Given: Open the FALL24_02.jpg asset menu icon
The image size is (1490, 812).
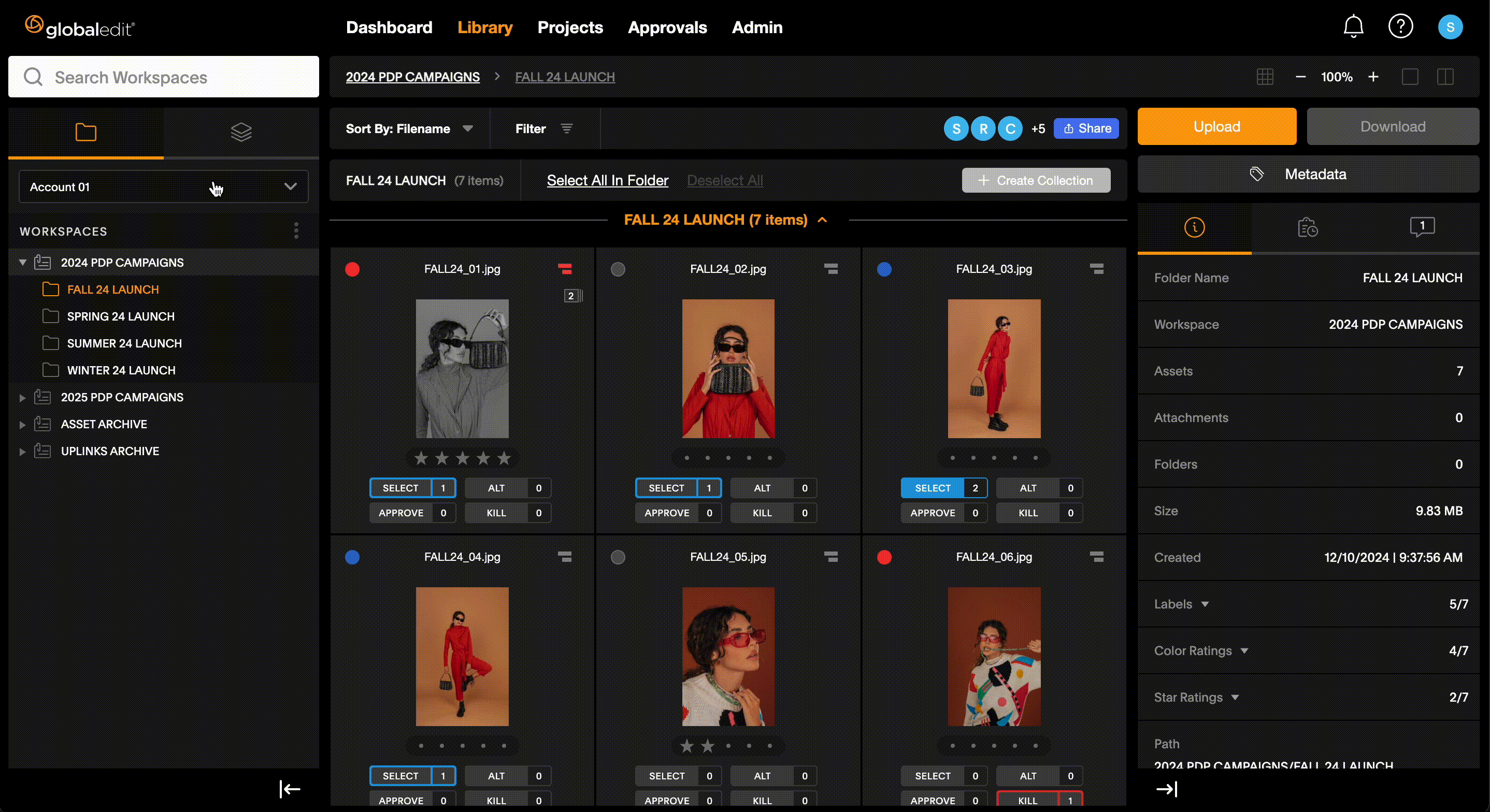Looking at the screenshot, I should [830, 268].
